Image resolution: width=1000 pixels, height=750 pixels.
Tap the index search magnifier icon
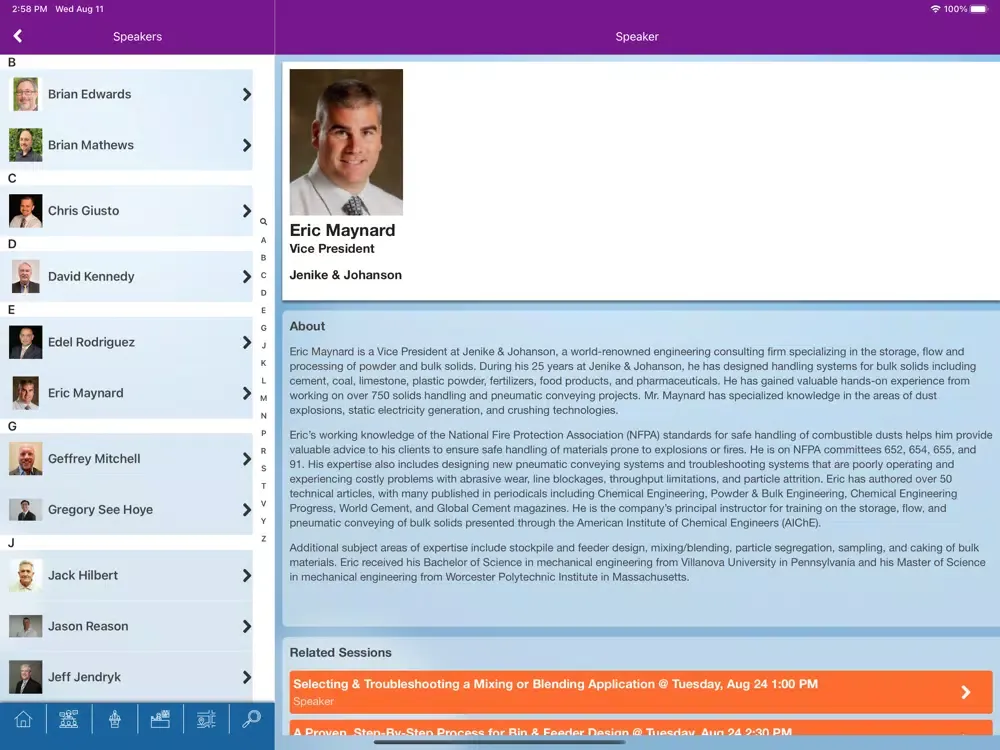pos(263,222)
